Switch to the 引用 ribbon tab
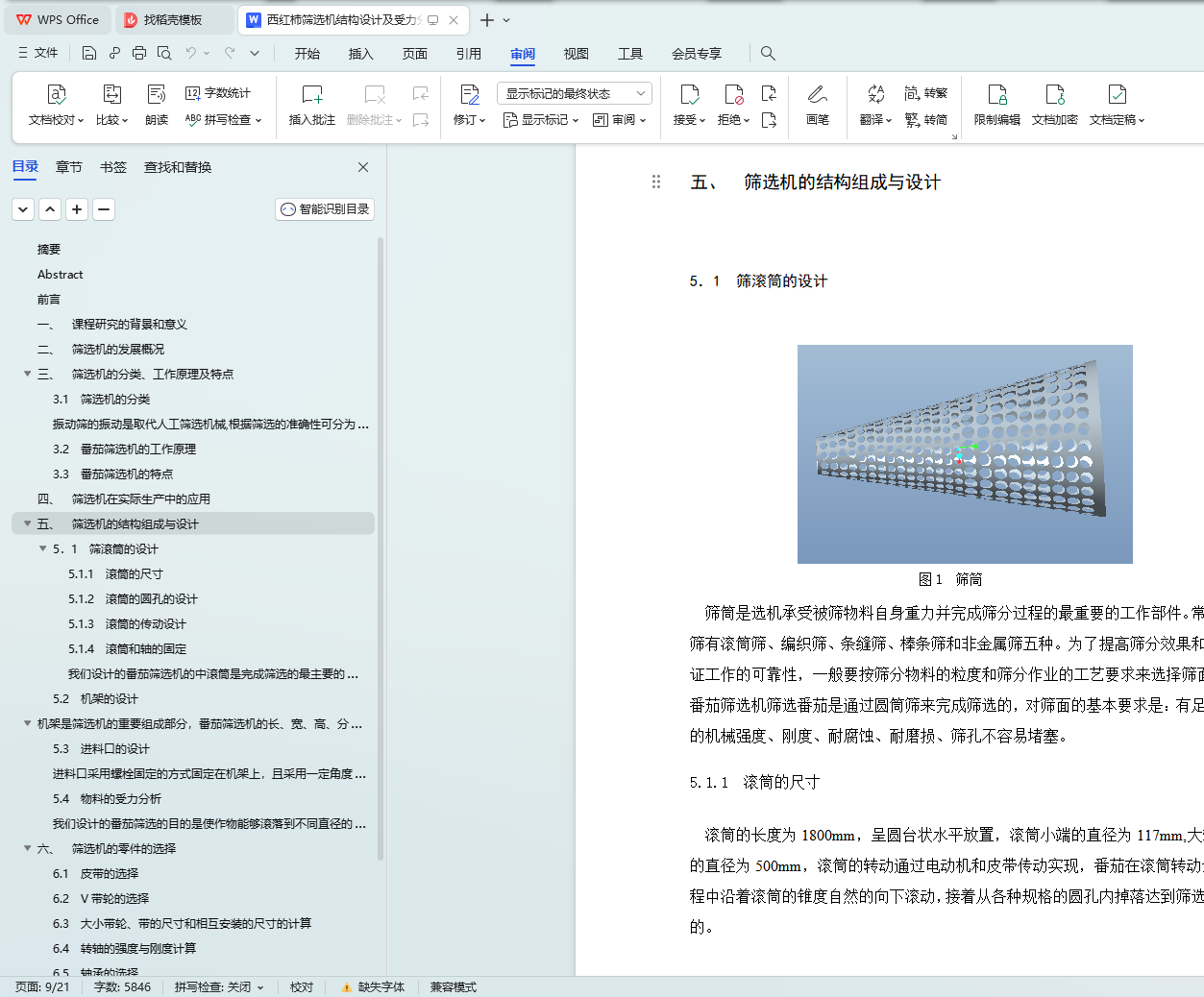1204x997 pixels. click(x=469, y=54)
